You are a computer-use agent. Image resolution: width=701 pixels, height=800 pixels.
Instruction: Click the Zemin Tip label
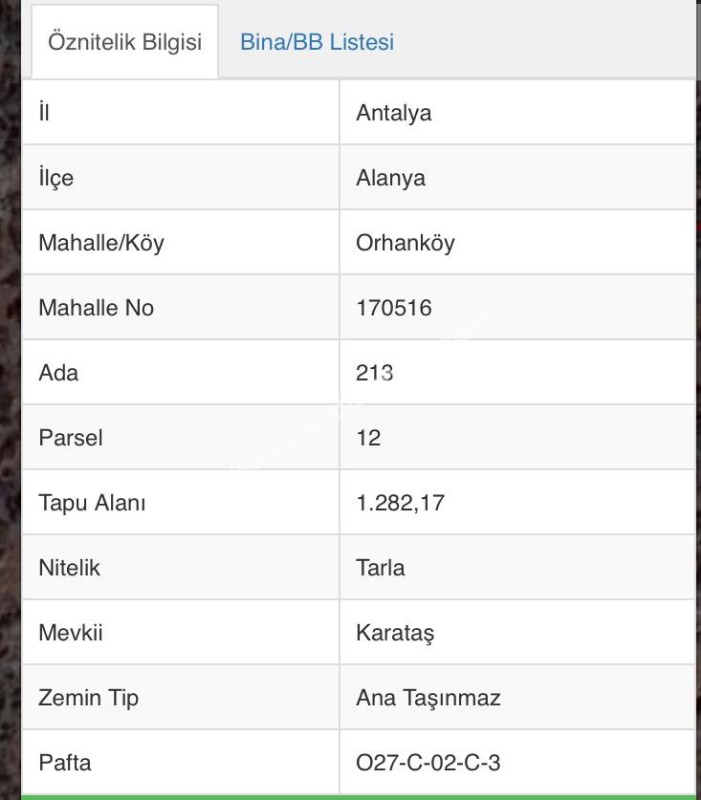coord(89,698)
